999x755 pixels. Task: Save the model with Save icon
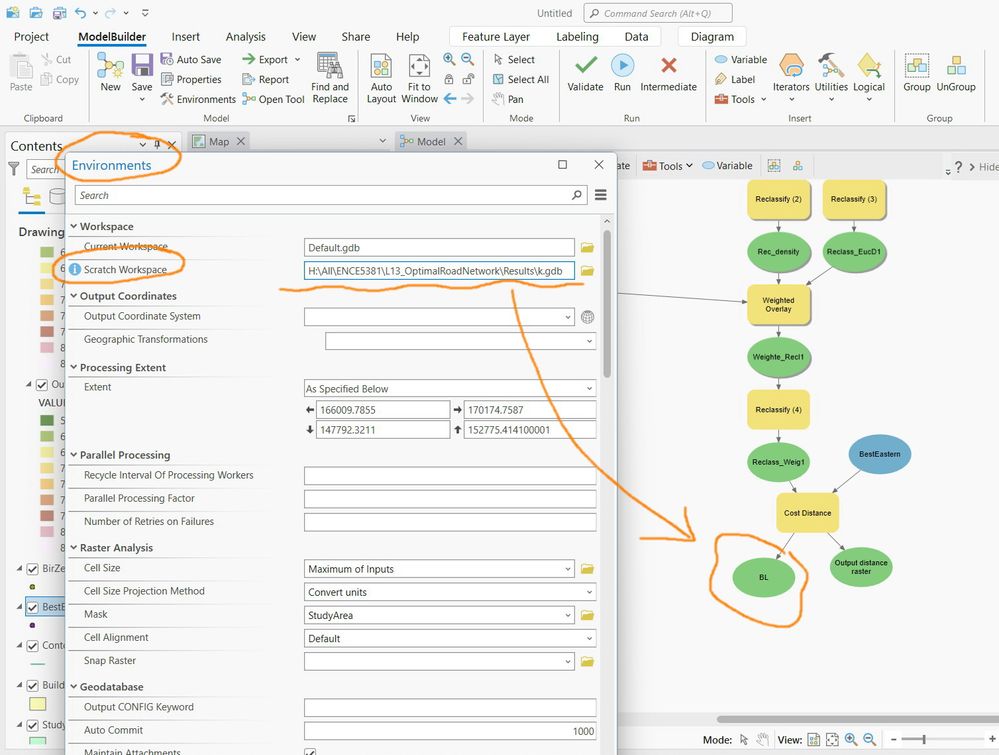pyautogui.click(x=142, y=66)
